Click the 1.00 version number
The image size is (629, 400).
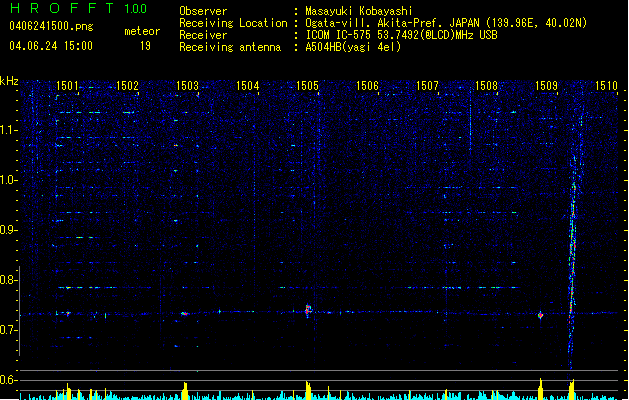(x=136, y=8)
